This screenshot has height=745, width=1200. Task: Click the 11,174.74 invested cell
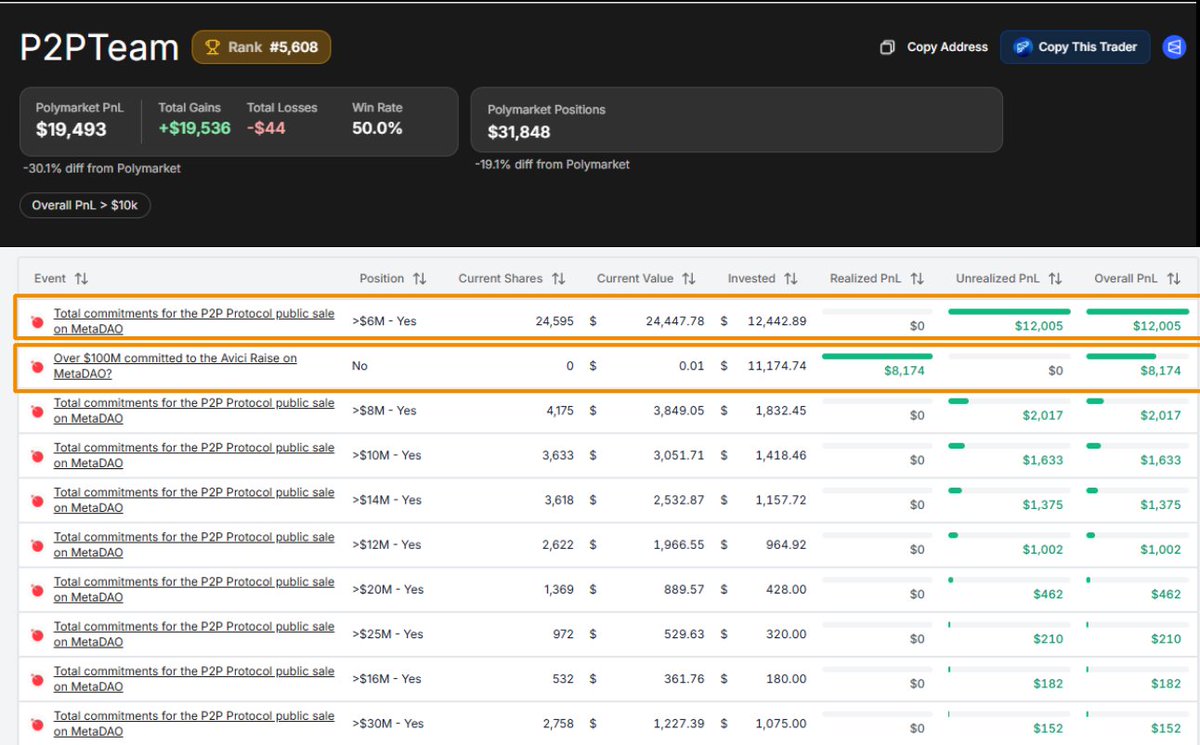pyautogui.click(x=777, y=366)
